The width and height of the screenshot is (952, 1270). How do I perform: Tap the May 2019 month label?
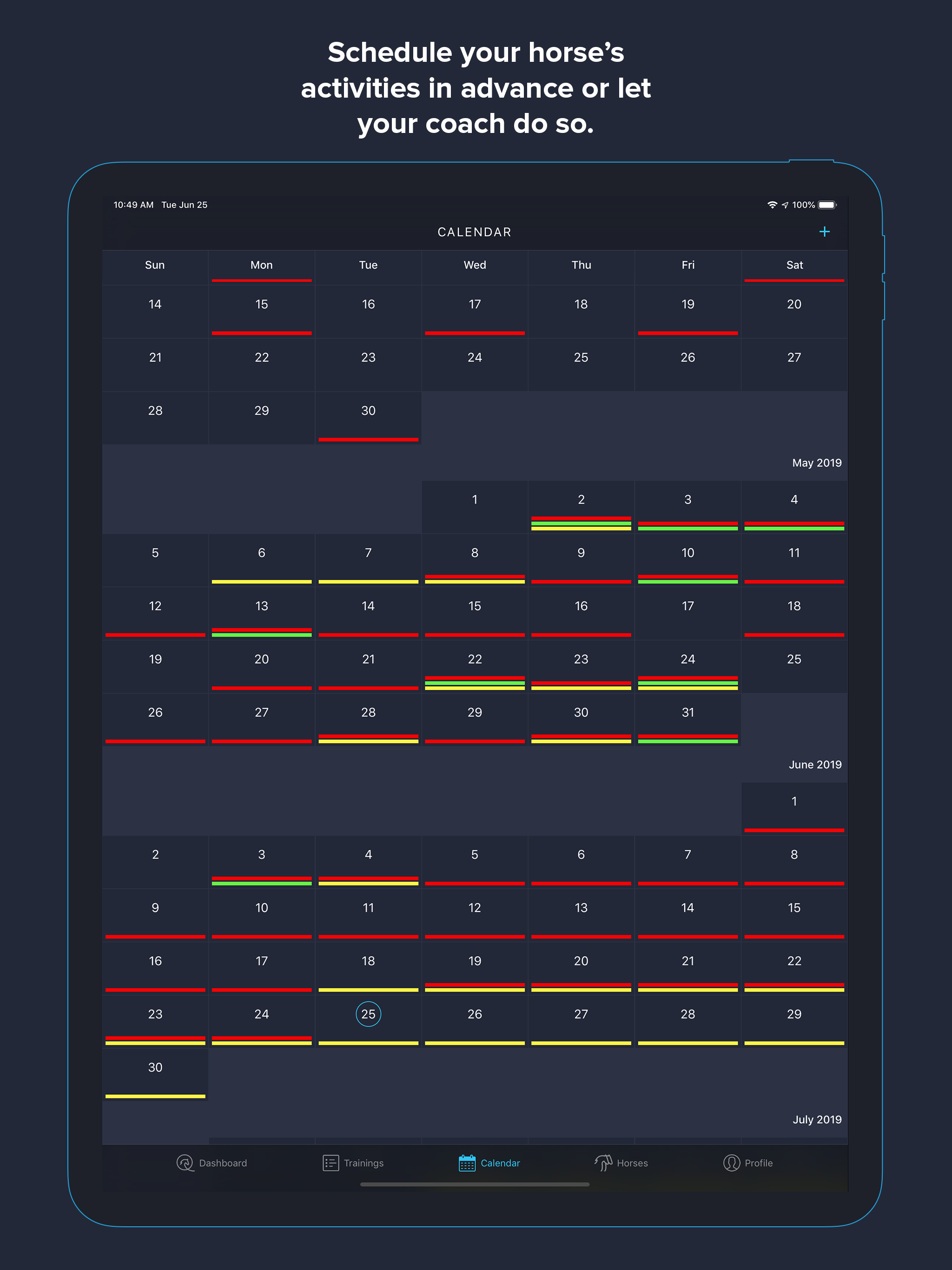click(816, 463)
